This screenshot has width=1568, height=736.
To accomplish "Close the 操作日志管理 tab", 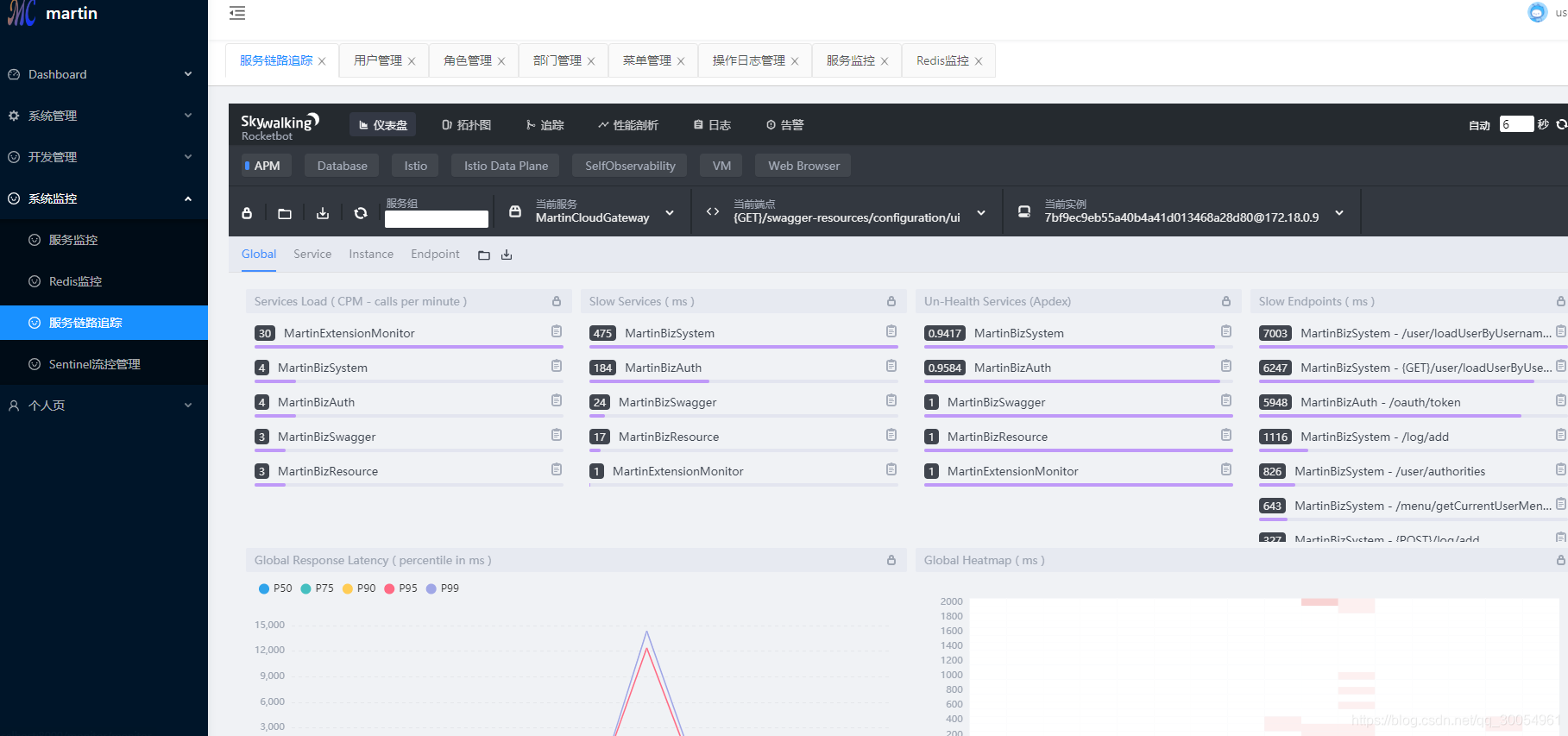I will tap(795, 61).
